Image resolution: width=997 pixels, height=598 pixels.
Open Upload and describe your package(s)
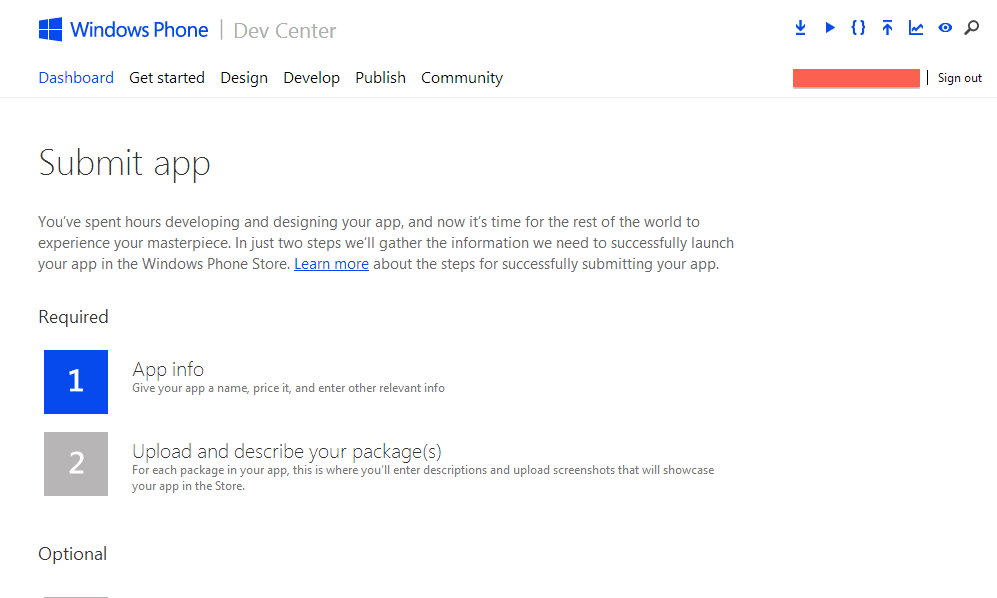click(x=287, y=451)
